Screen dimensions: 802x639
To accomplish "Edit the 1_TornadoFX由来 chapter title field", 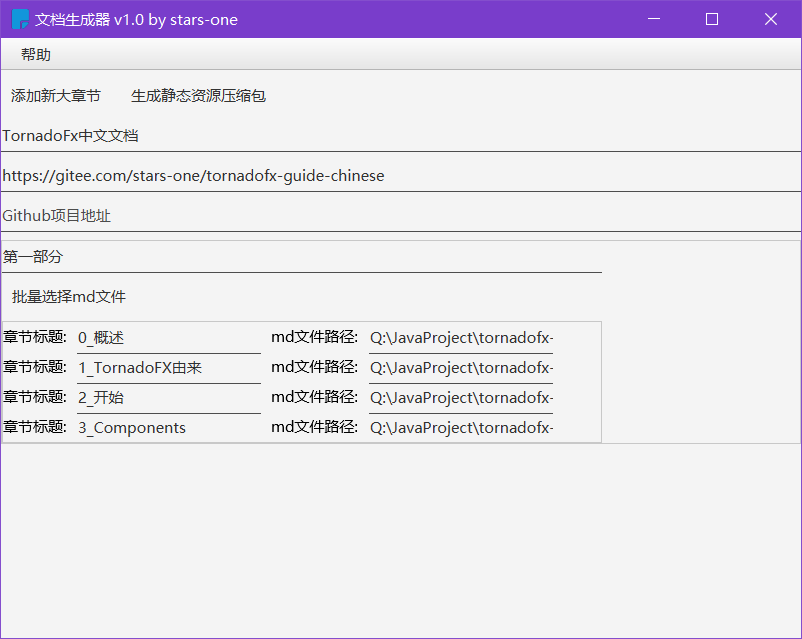I will point(169,368).
